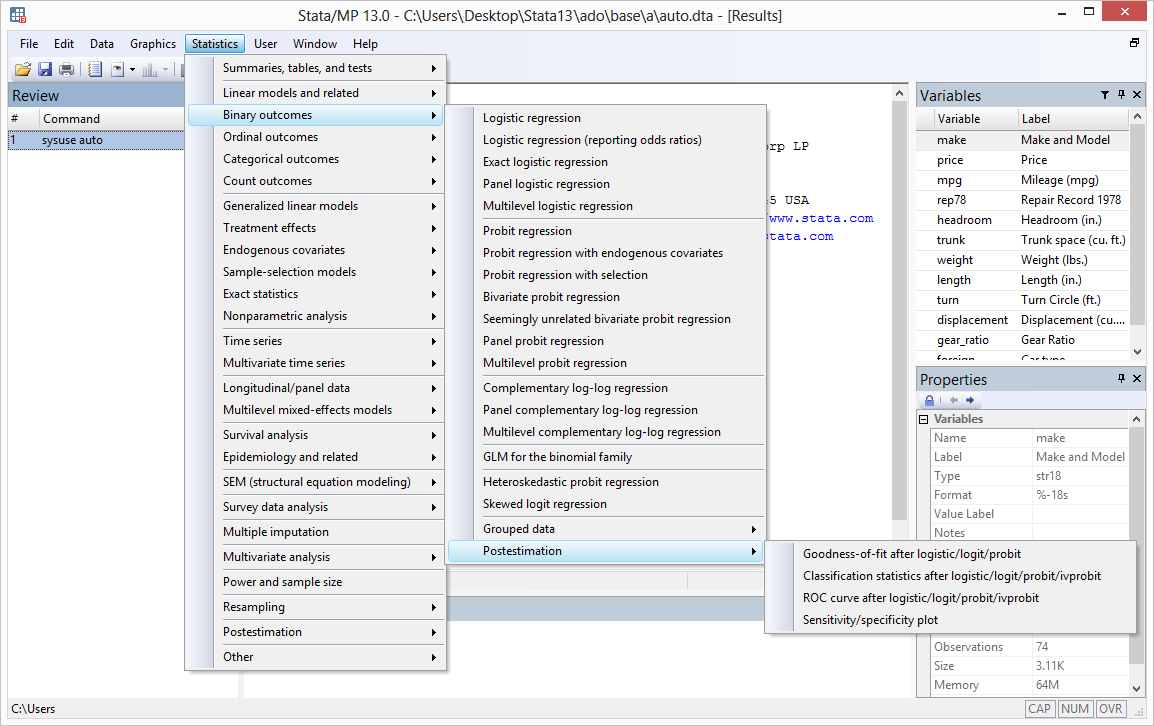Click the filter icon in Variables panel

(1105, 95)
